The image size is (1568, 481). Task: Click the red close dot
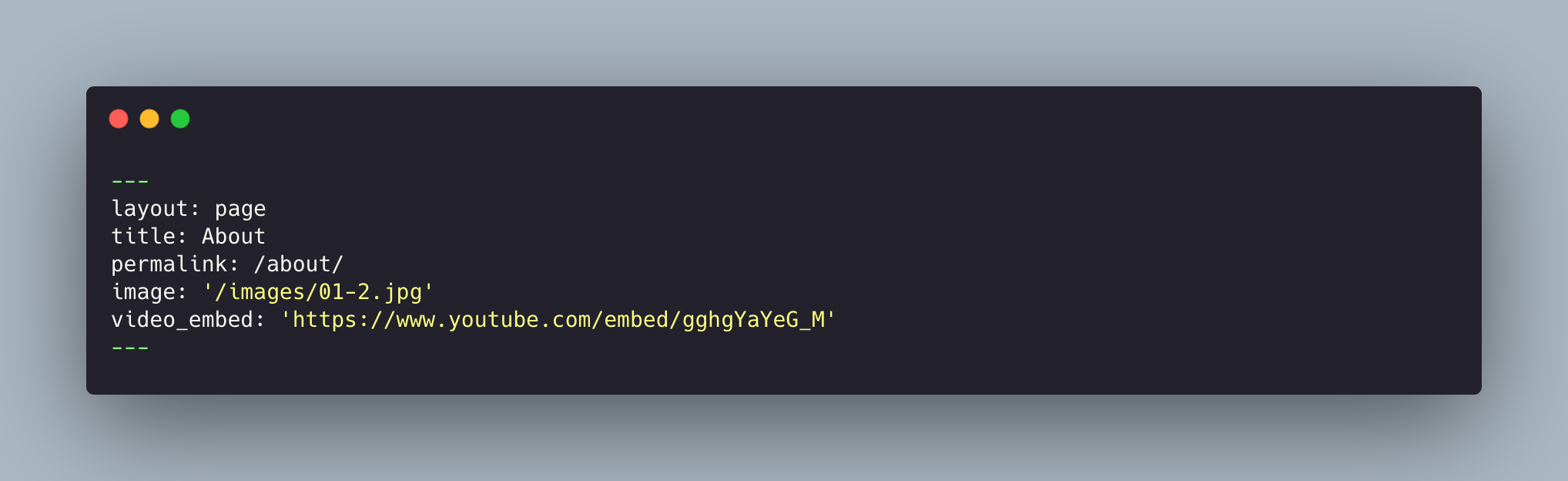[x=119, y=119]
